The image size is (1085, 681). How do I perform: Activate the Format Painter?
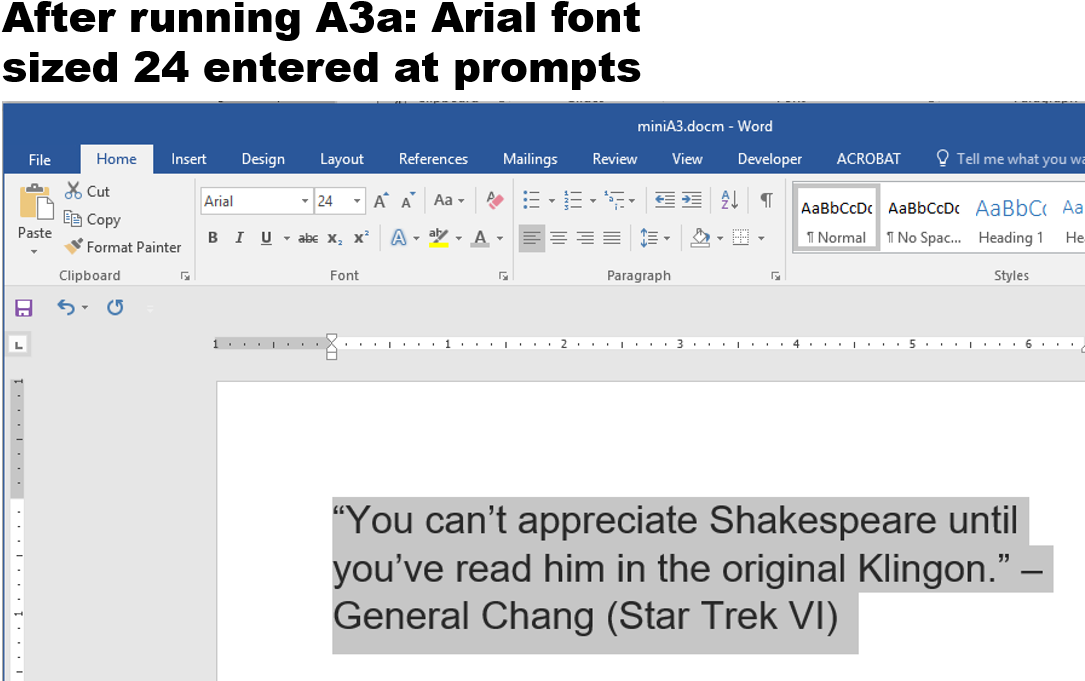point(122,247)
